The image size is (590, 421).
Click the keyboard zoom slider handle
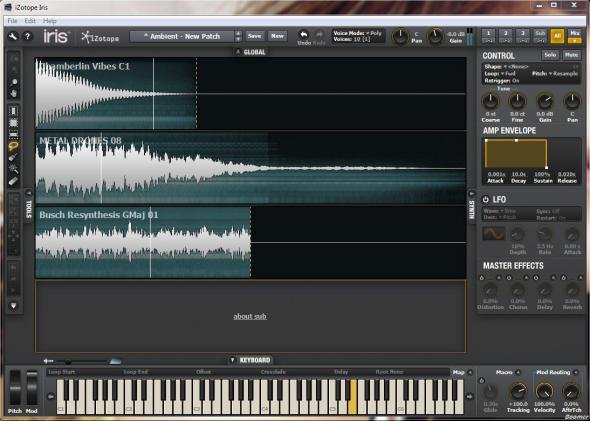pyautogui.click(x=68, y=362)
